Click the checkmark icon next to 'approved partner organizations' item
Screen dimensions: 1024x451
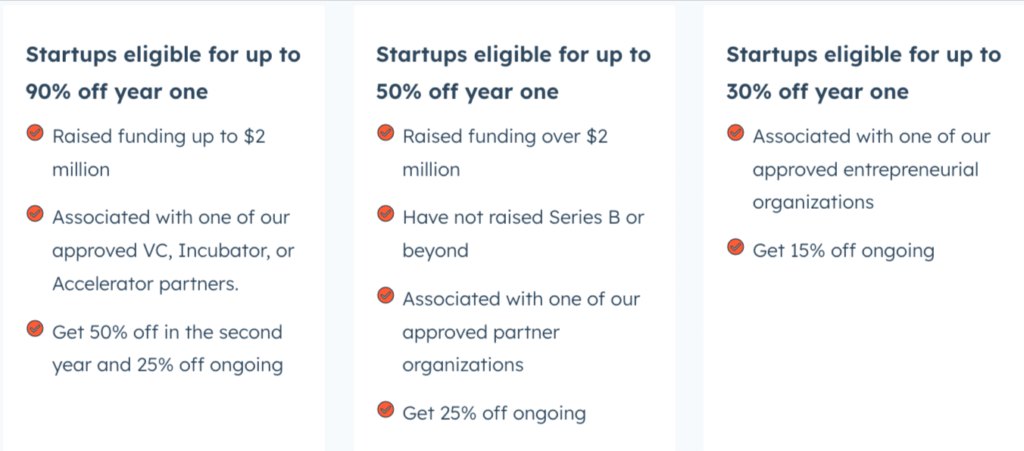385,296
